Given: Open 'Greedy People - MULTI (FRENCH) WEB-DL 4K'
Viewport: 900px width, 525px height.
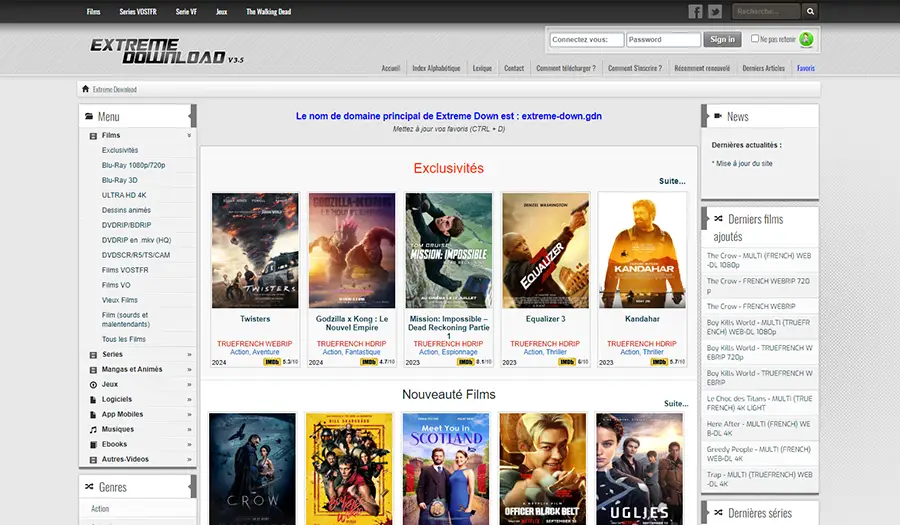Looking at the screenshot, I should coord(758,454).
